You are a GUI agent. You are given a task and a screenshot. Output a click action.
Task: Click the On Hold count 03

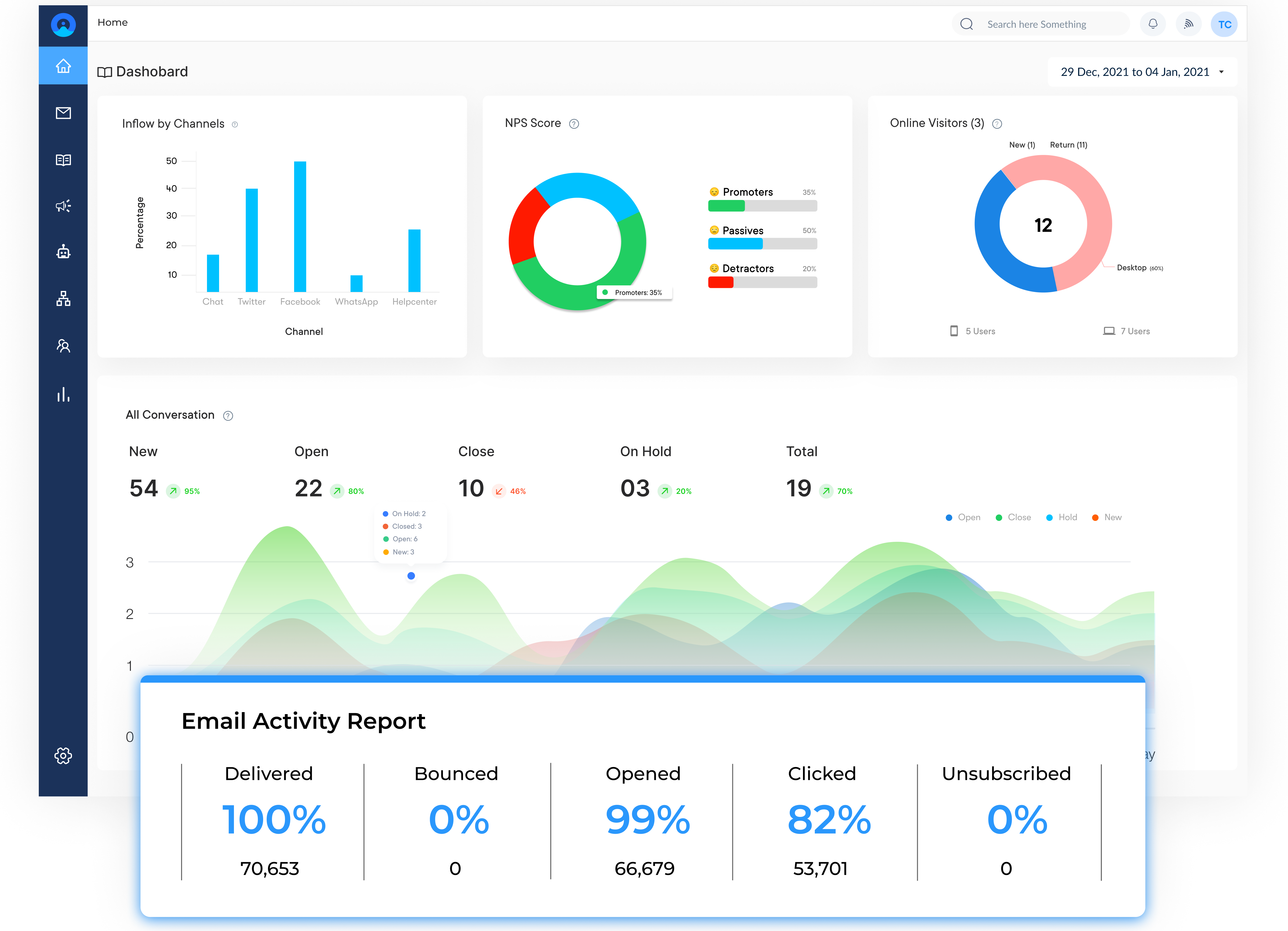(x=635, y=488)
